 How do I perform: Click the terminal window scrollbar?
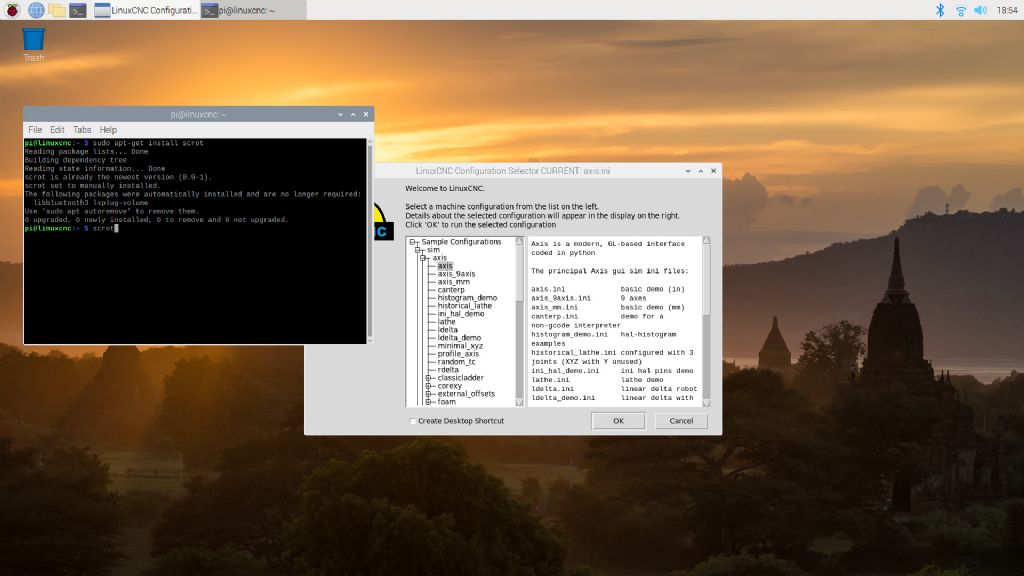pyautogui.click(x=370, y=240)
